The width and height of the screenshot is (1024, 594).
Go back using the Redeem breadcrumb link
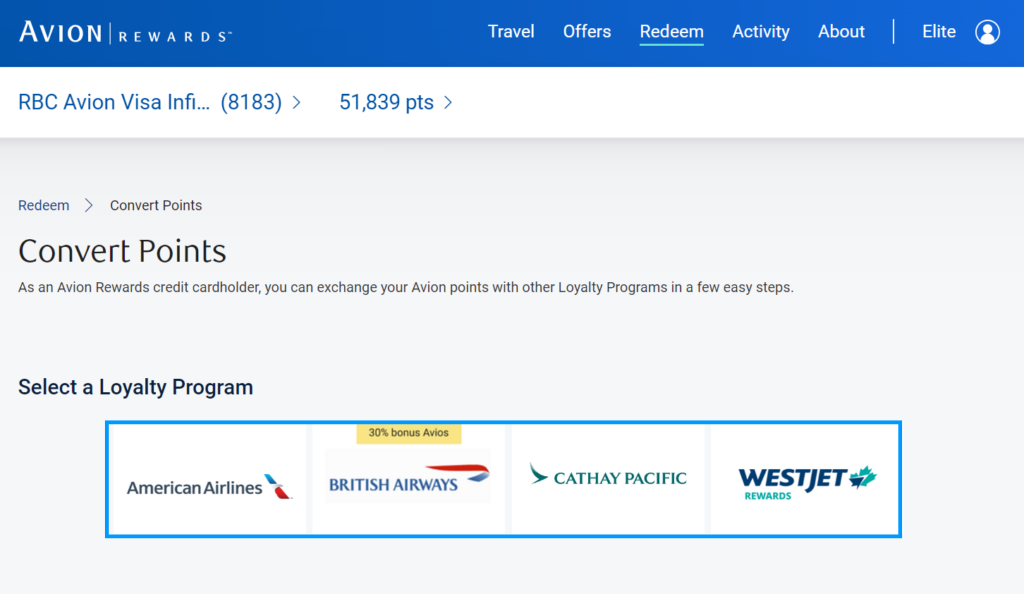pyautogui.click(x=43, y=205)
